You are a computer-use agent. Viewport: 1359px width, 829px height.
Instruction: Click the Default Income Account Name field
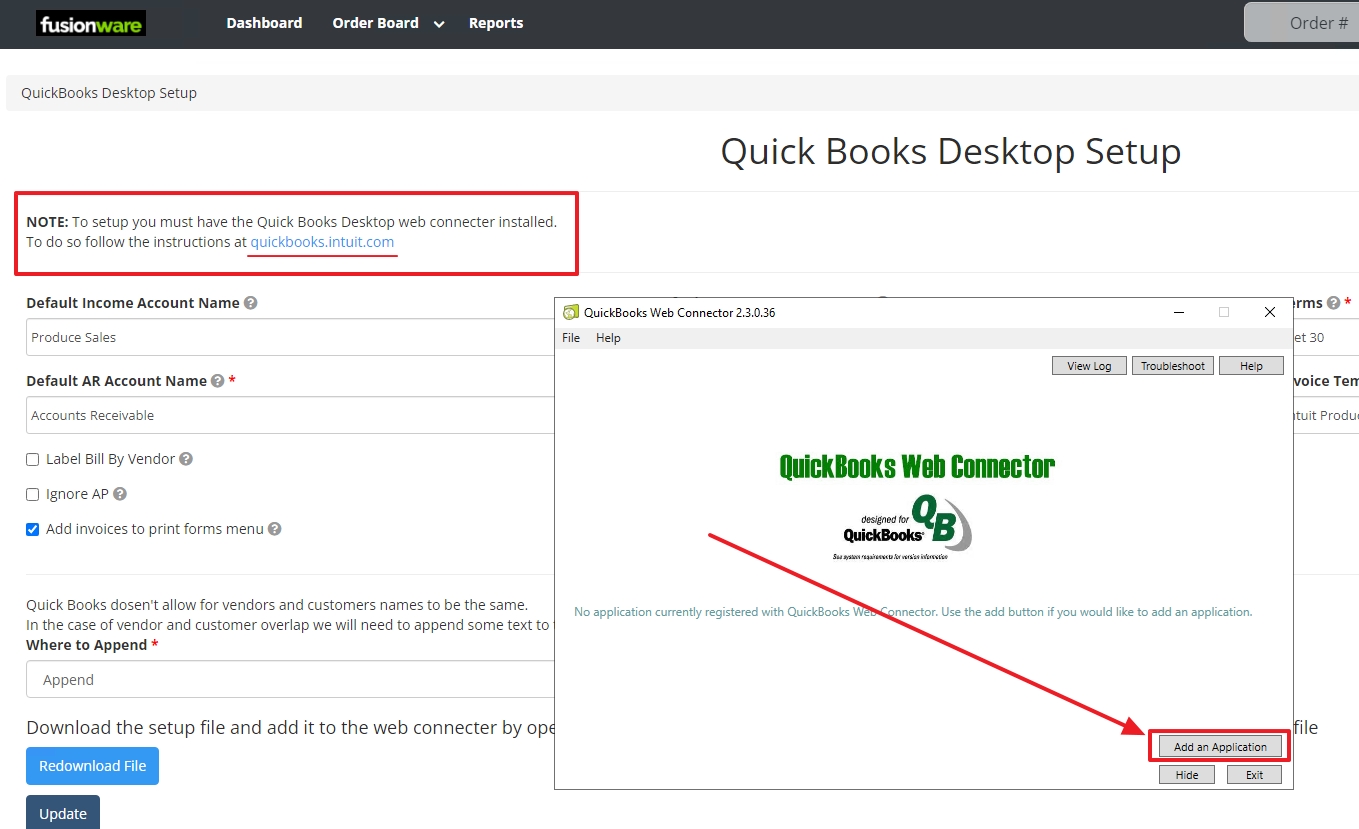point(290,338)
